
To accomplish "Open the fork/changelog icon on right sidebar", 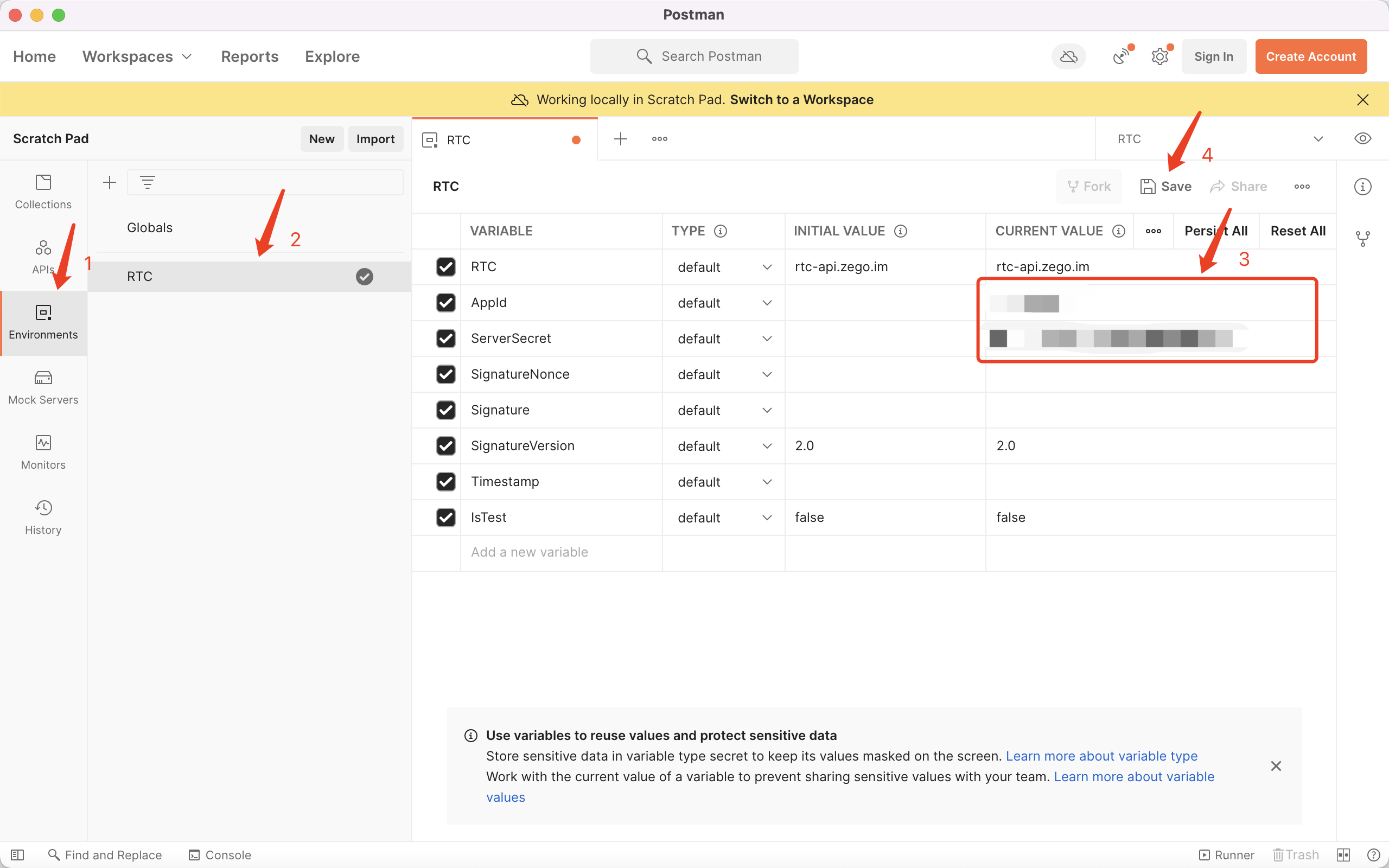I will [1362, 238].
